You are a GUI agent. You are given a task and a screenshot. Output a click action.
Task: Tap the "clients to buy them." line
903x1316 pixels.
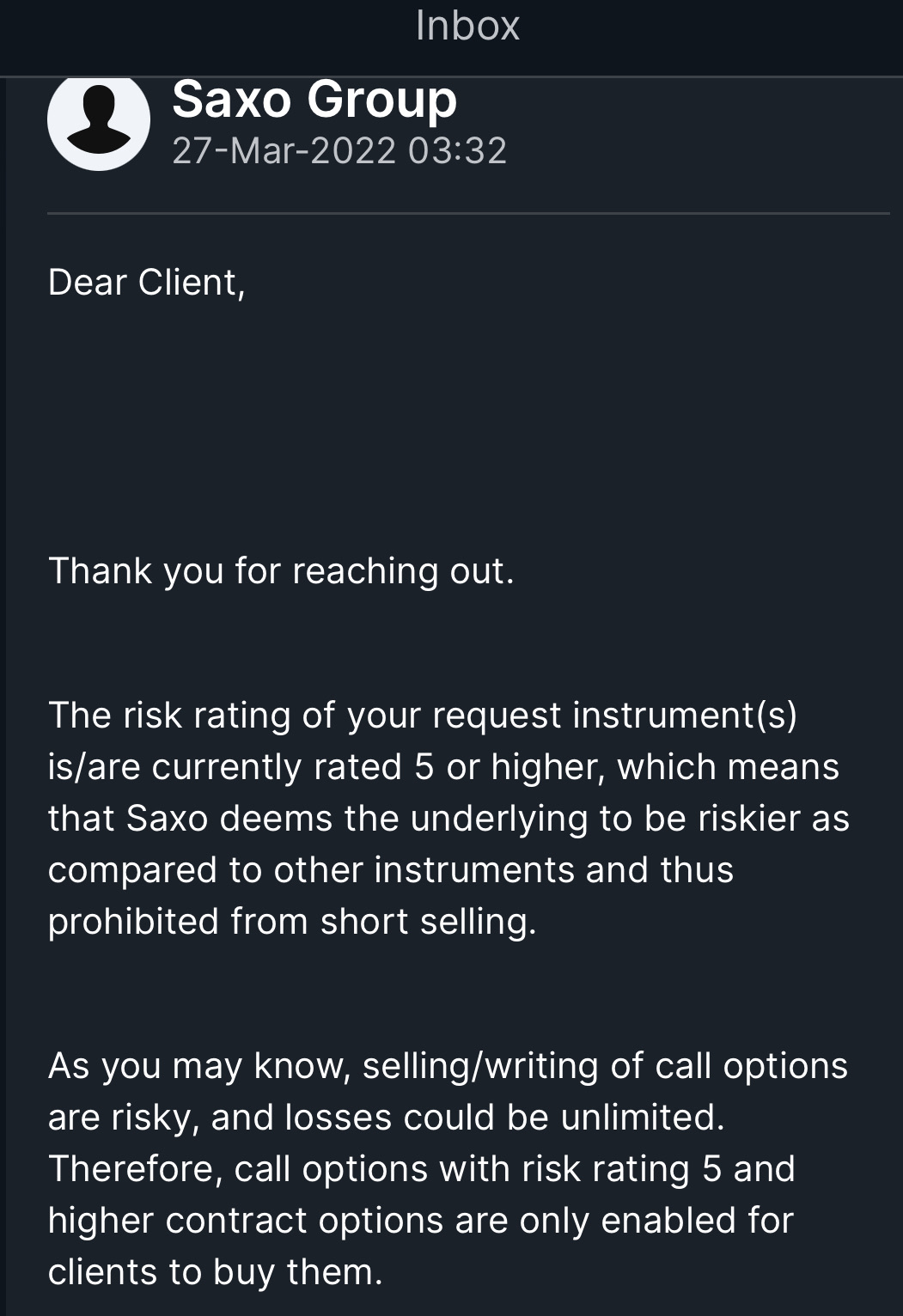pyautogui.click(x=215, y=1272)
